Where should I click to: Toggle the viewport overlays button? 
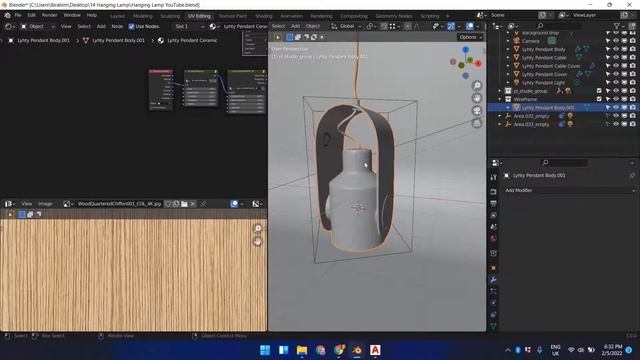click(470, 26)
